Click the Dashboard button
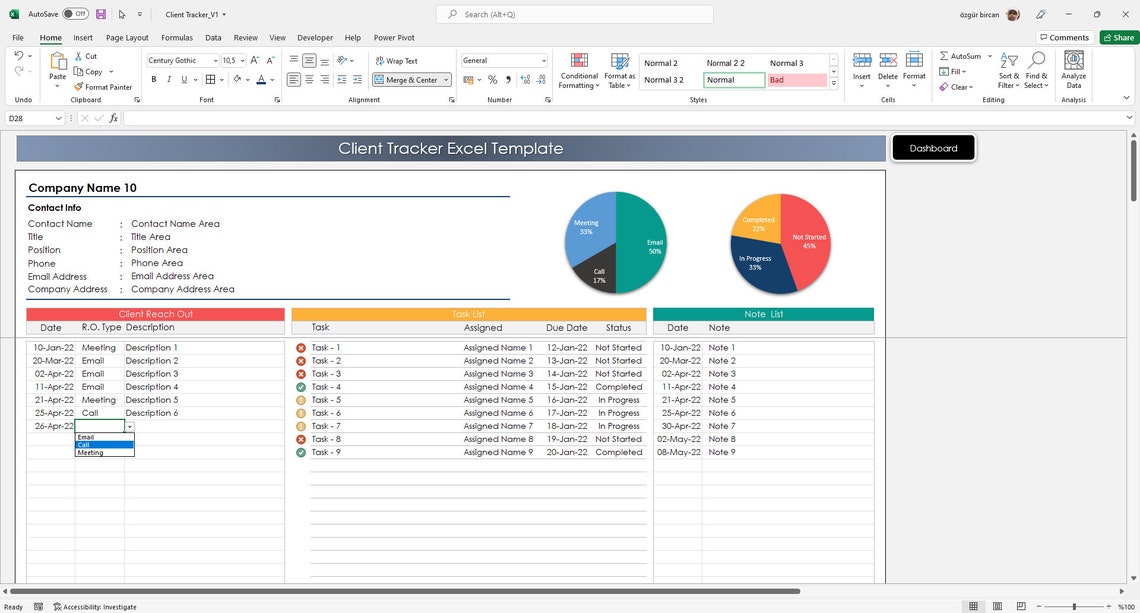Image resolution: width=1140 pixels, height=613 pixels. point(932,147)
